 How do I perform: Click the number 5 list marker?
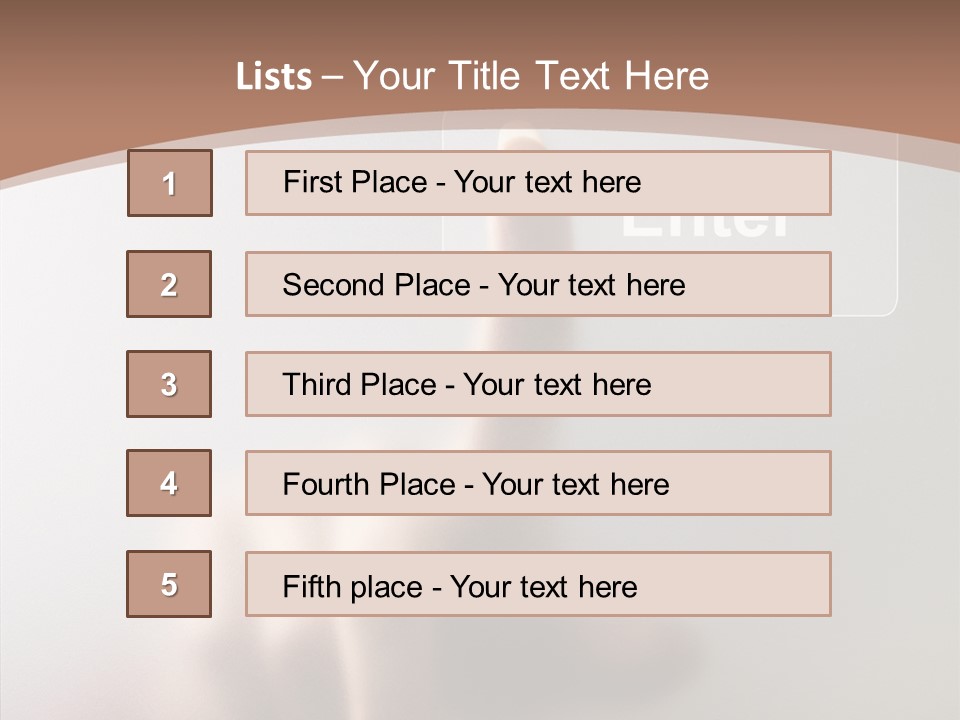[x=169, y=584]
